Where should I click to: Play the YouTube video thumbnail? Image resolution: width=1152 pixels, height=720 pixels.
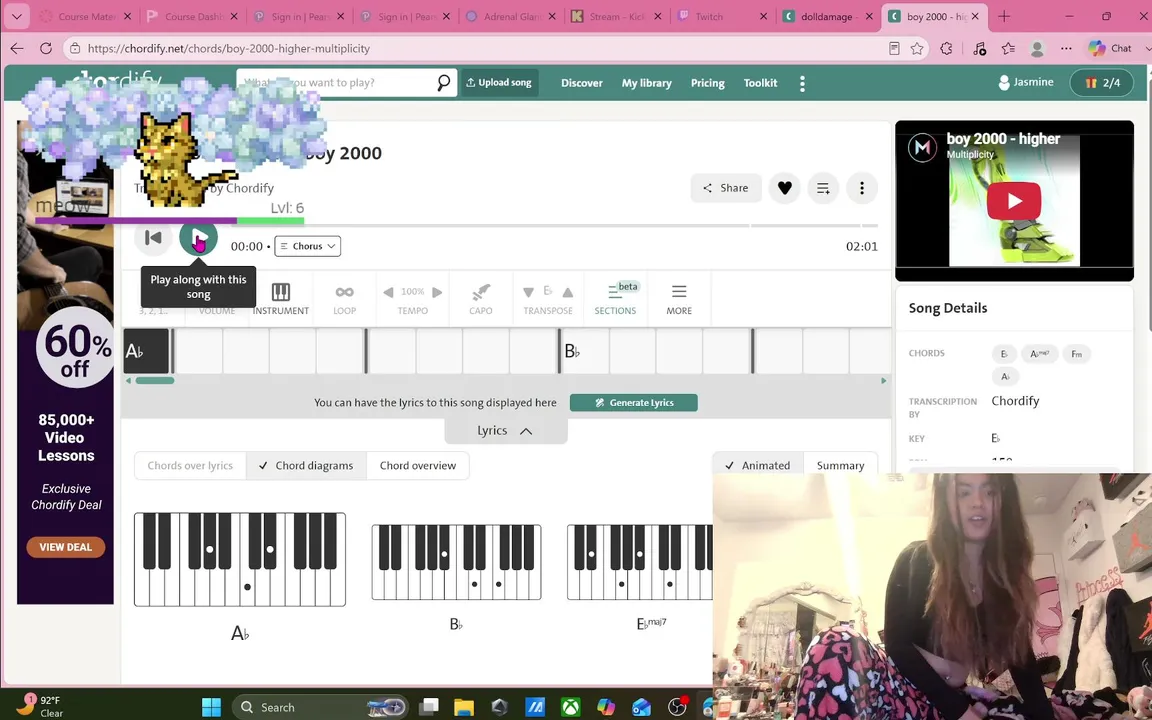[x=1014, y=201]
